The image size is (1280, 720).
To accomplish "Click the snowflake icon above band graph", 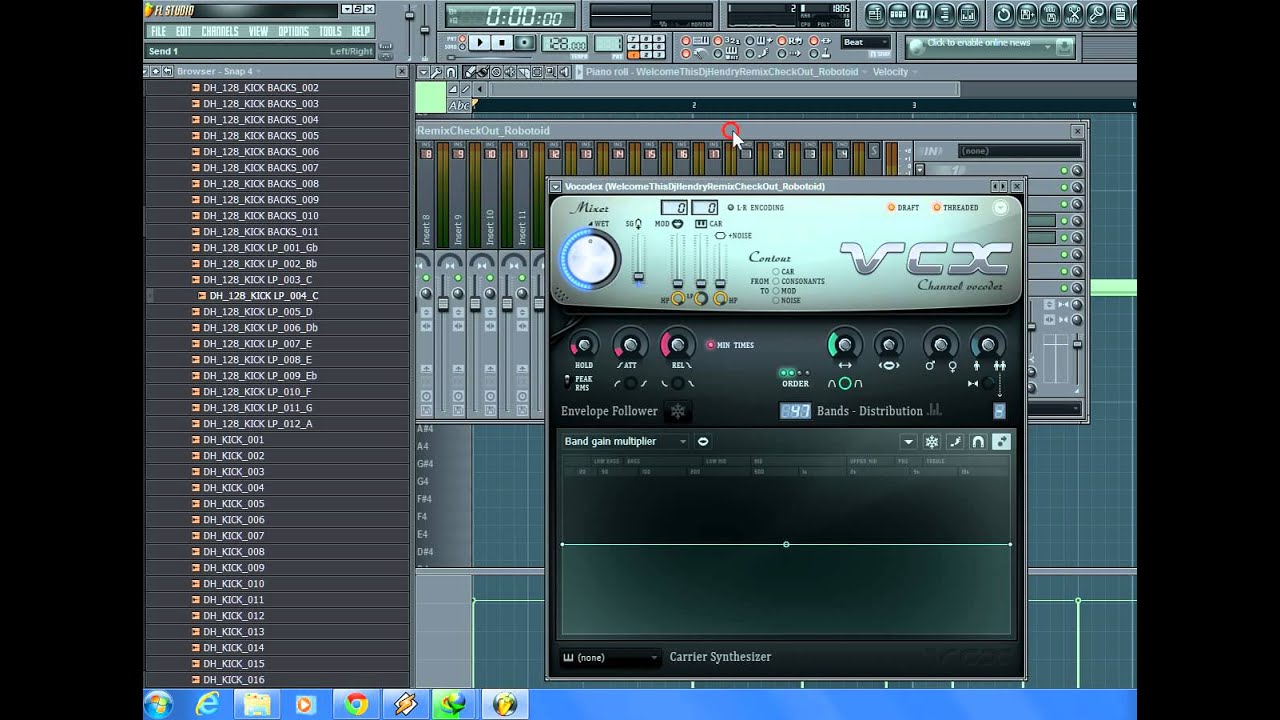I will click(931, 442).
